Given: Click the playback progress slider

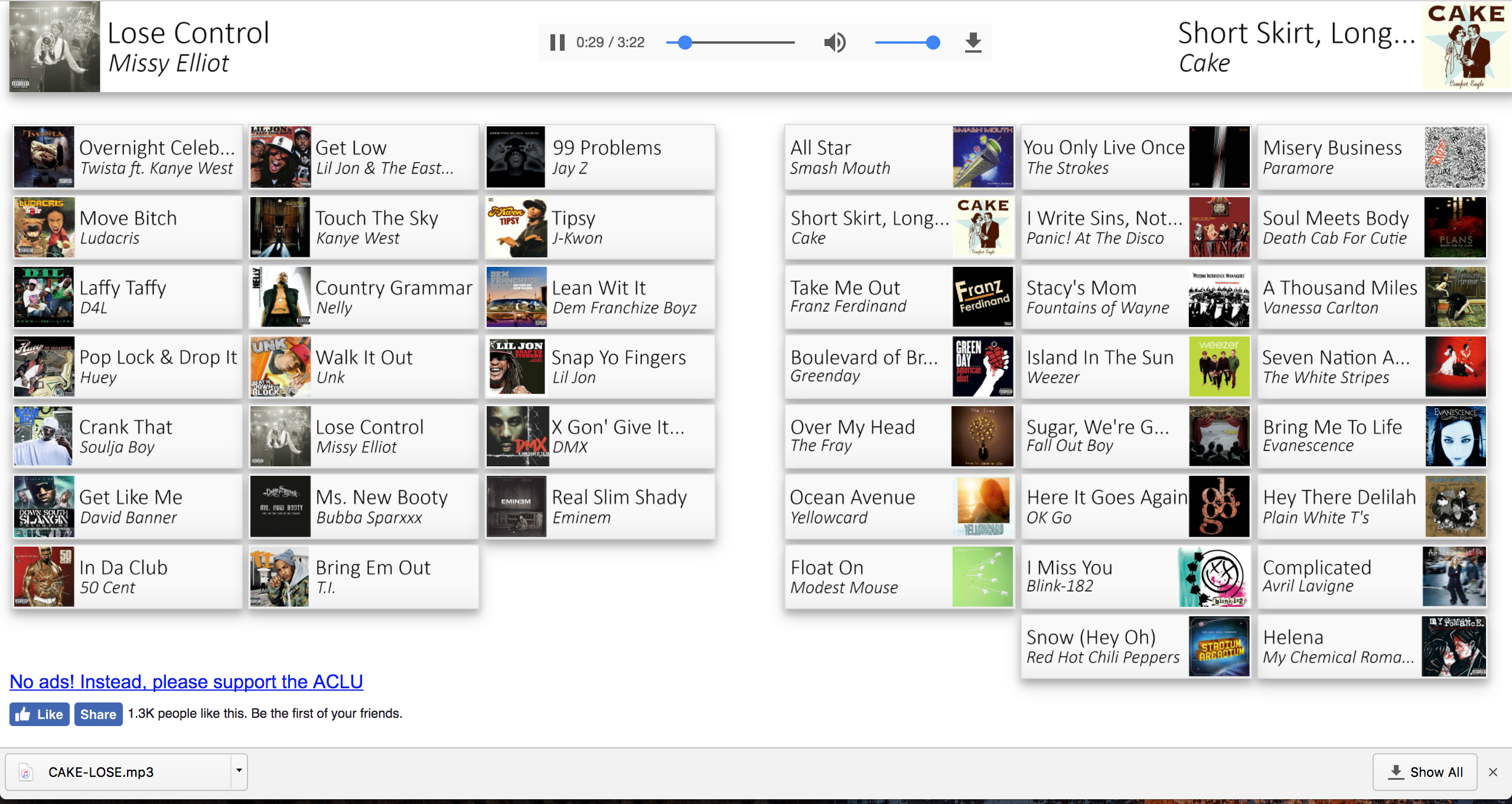Looking at the screenshot, I should [x=730, y=43].
